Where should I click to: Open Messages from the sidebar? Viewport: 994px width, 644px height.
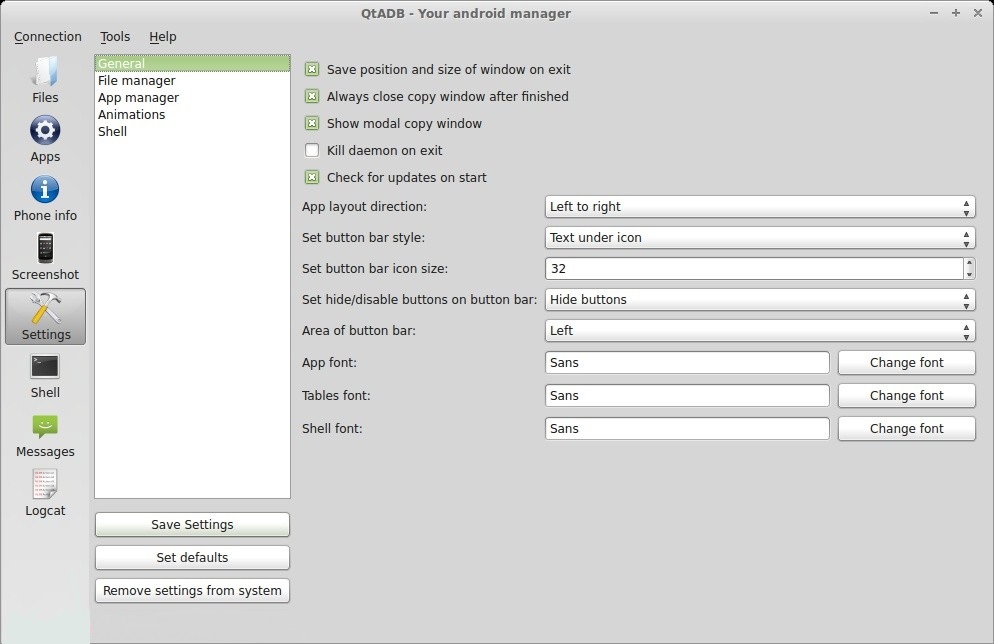[x=45, y=433]
